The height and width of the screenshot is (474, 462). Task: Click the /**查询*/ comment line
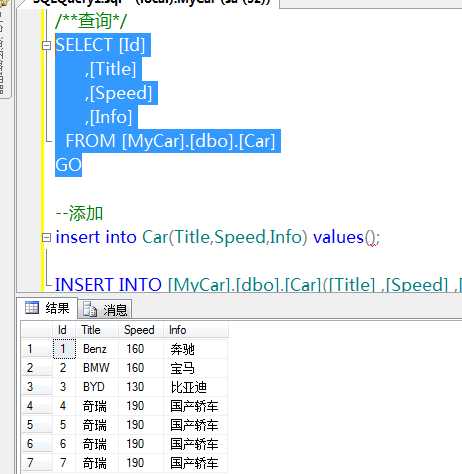91,21
